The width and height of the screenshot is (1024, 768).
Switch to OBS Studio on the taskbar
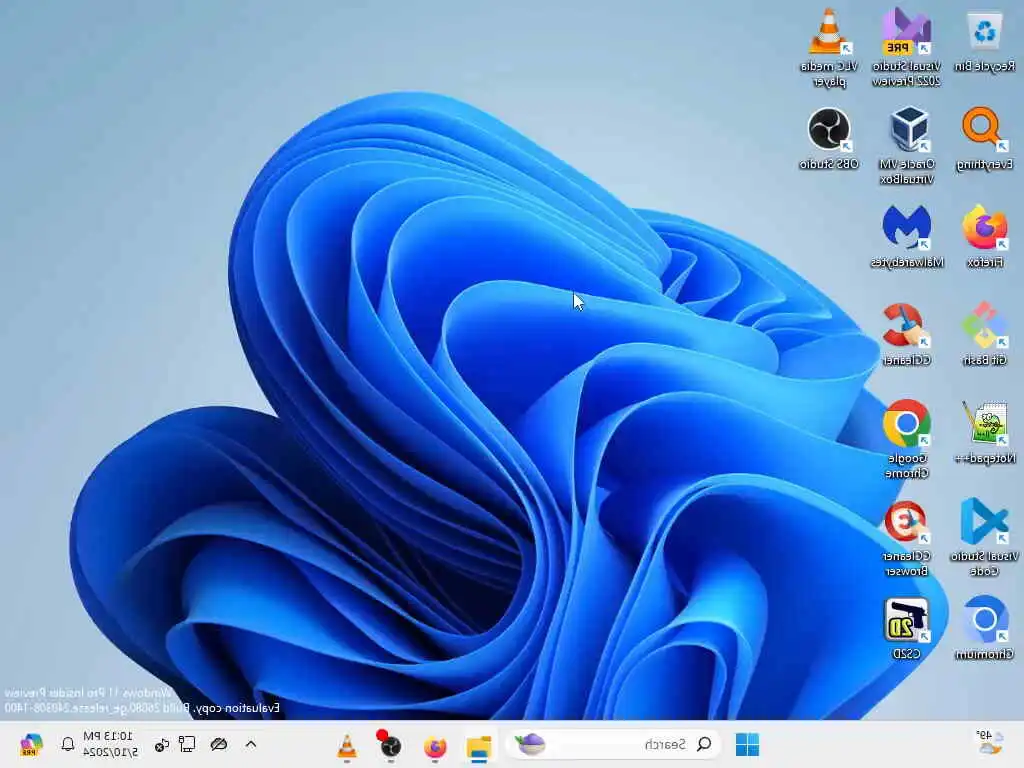[x=391, y=746]
